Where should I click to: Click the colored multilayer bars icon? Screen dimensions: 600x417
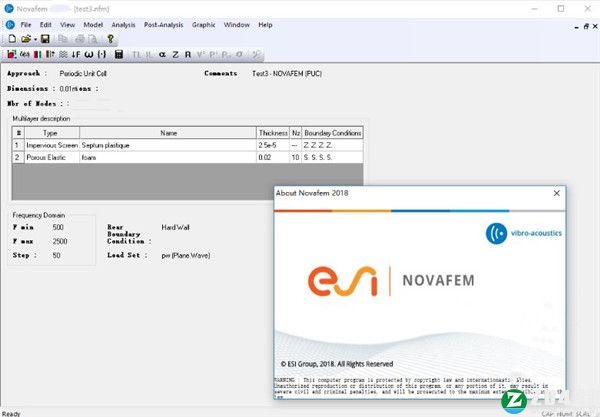coord(38,54)
